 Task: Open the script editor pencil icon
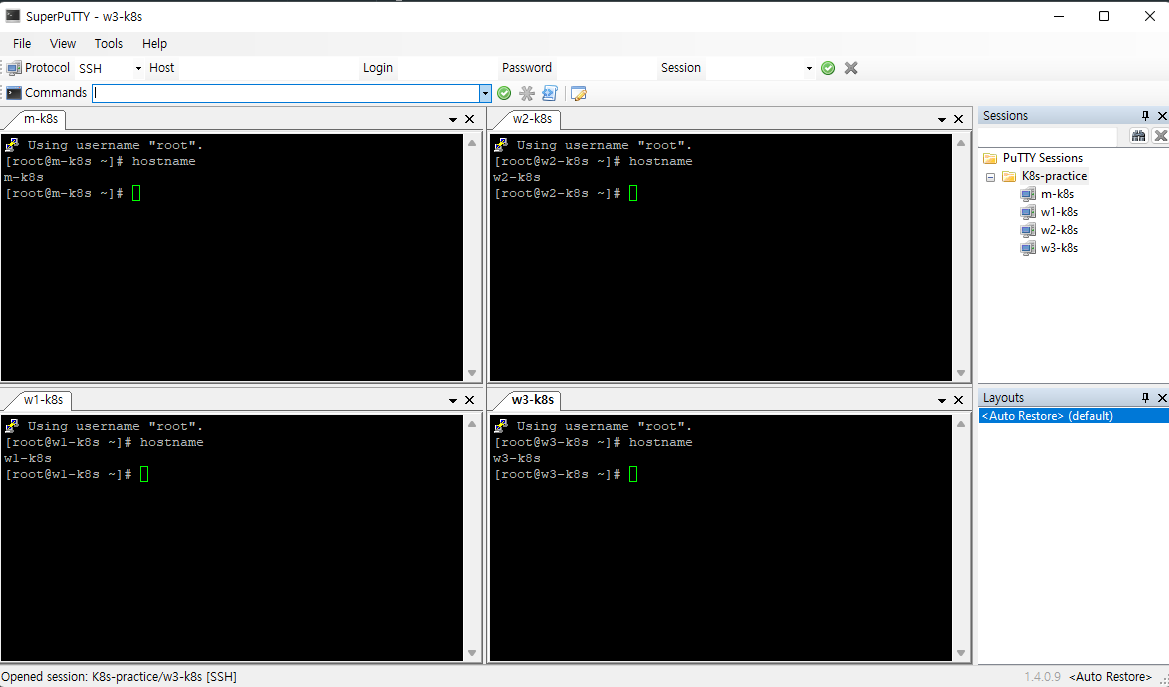point(579,93)
